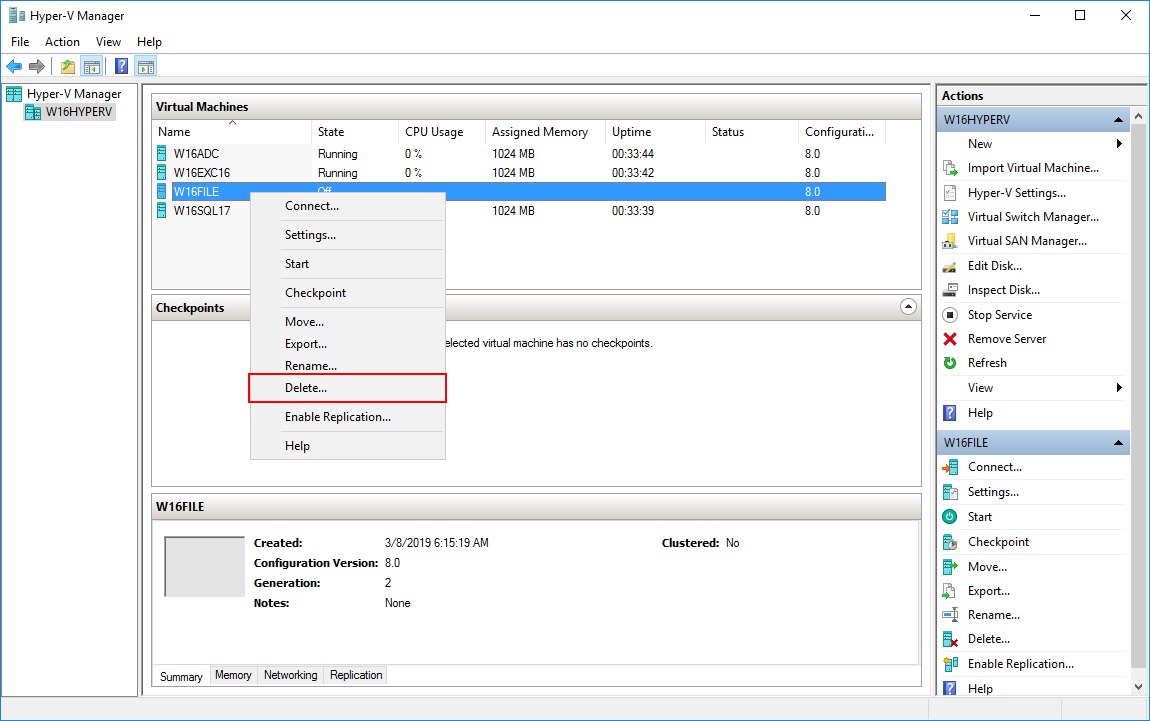Open the Action menu
The image size is (1150, 721).
coord(62,42)
